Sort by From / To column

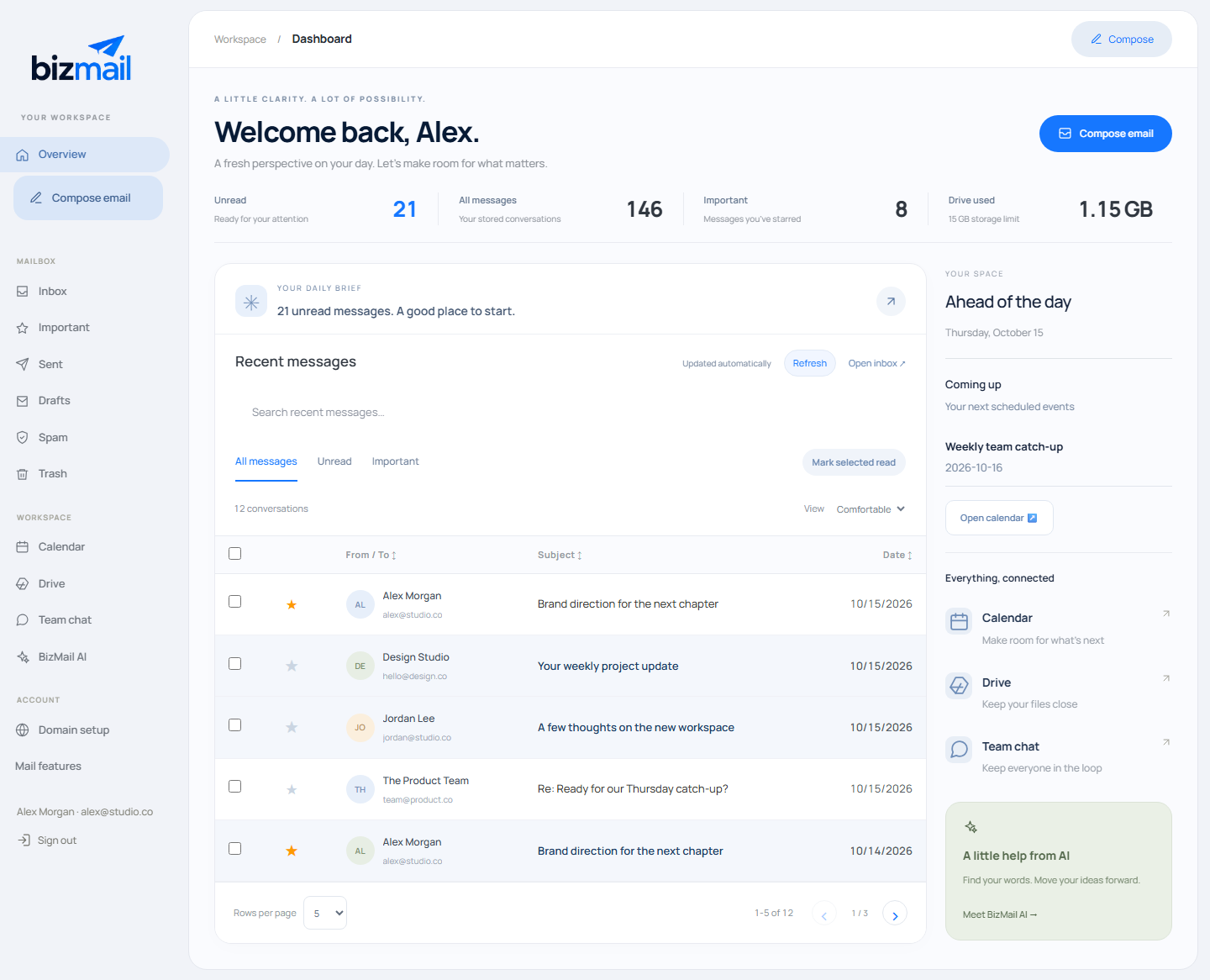tap(371, 555)
